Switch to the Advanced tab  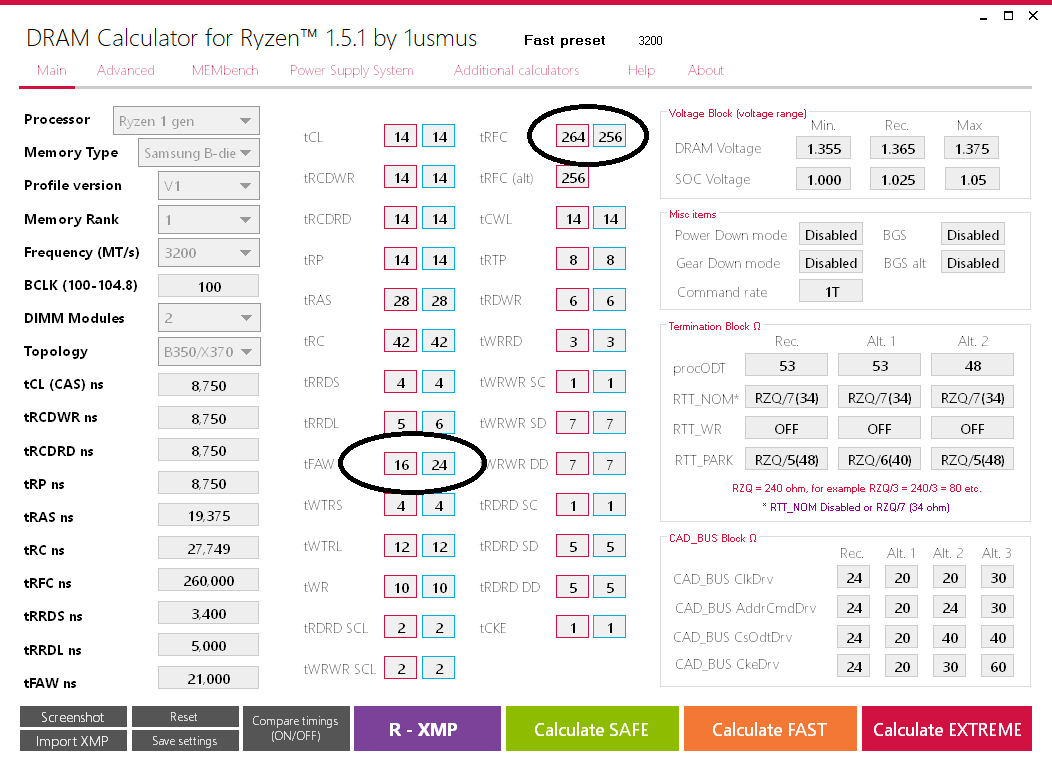click(x=125, y=70)
